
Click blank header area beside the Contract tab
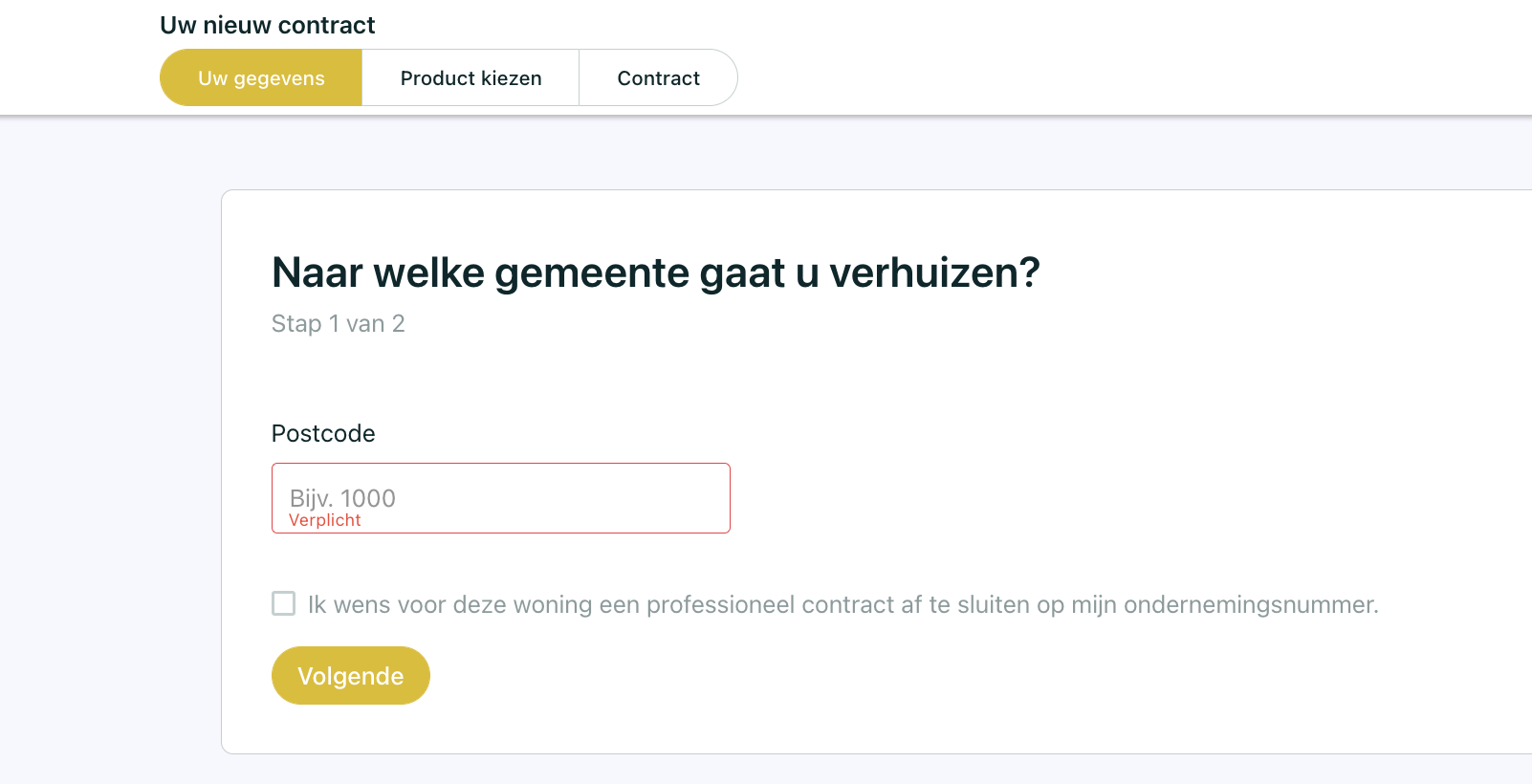pos(1100,77)
